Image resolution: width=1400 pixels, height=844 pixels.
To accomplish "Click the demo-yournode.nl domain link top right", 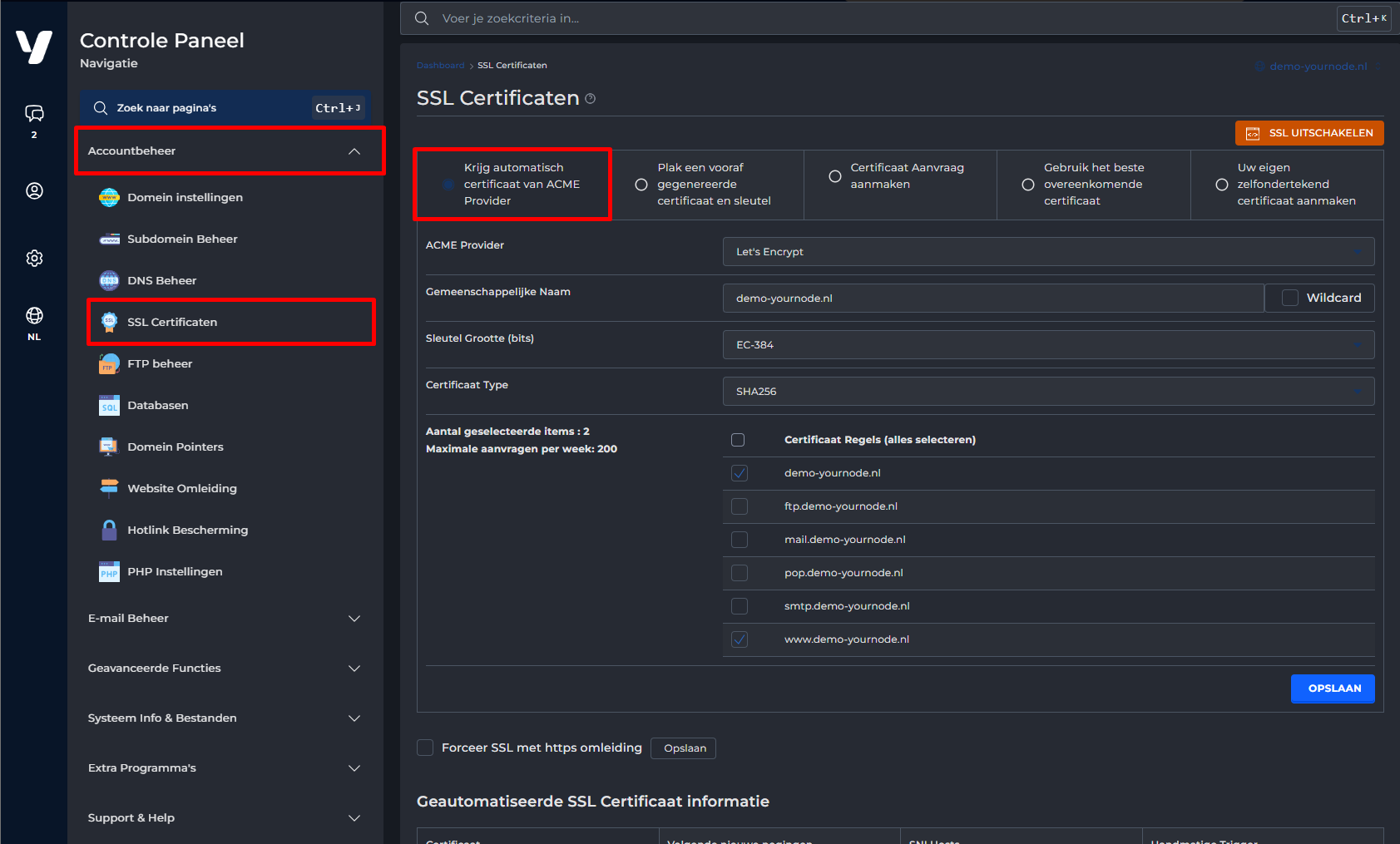I will tap(1318, 67).
